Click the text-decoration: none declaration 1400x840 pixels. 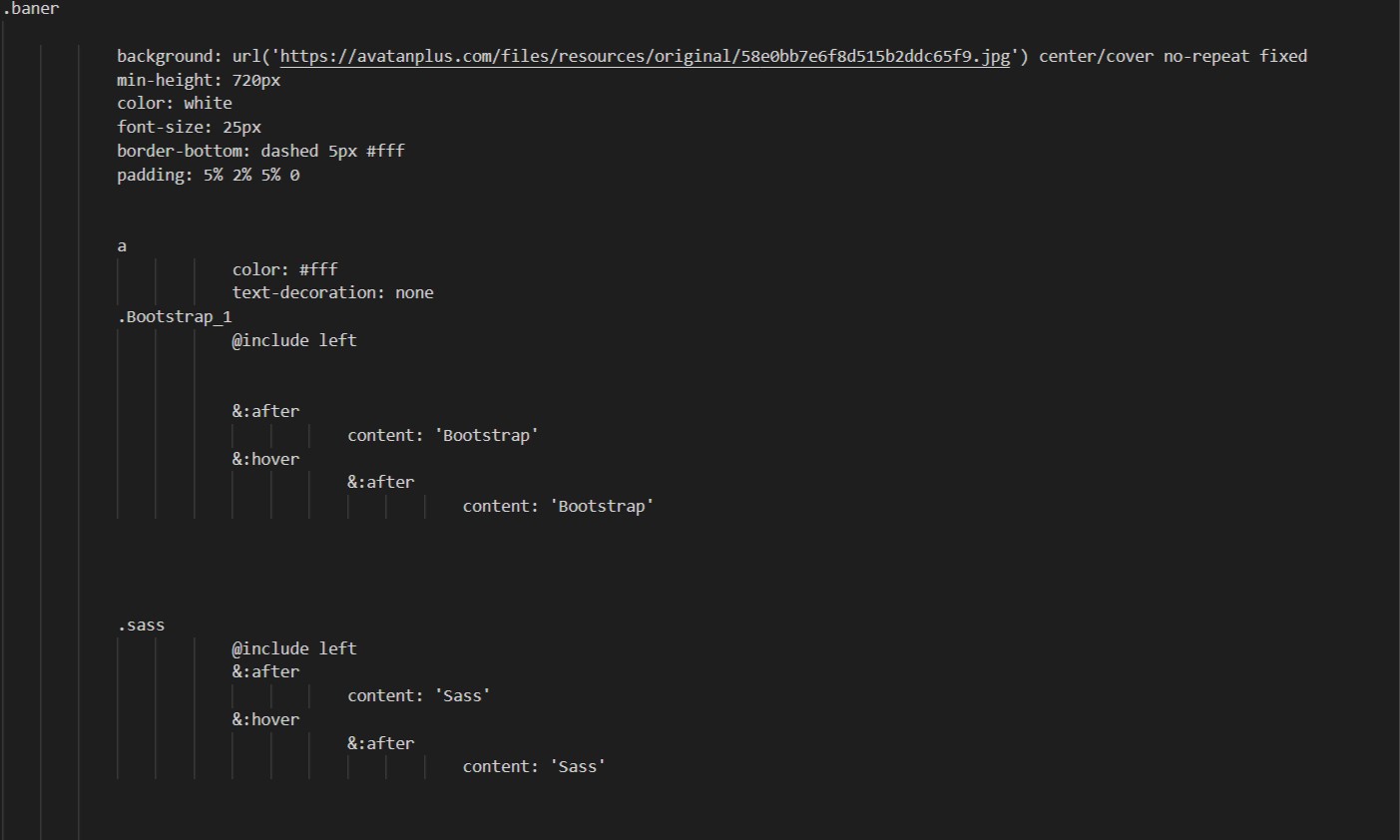click(332, 293)
